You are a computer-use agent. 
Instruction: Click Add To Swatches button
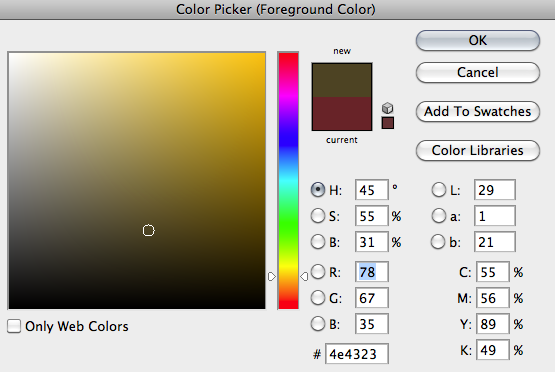pos(478,111)
